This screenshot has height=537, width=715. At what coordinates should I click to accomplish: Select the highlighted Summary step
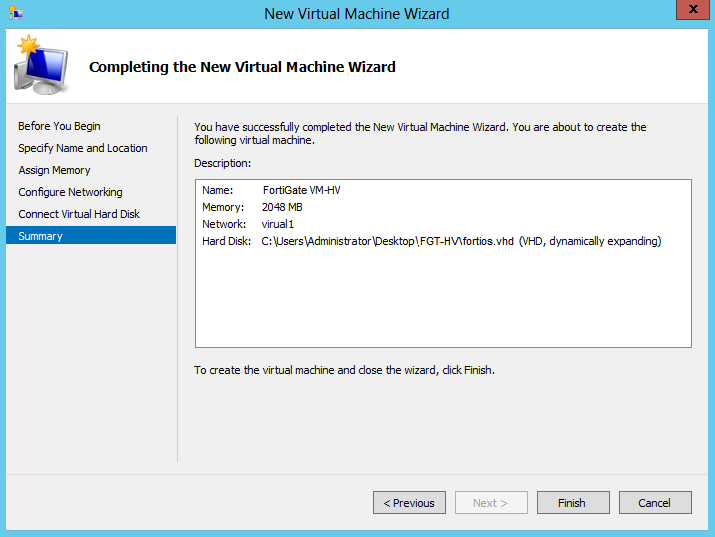click(x=91, y=236)
